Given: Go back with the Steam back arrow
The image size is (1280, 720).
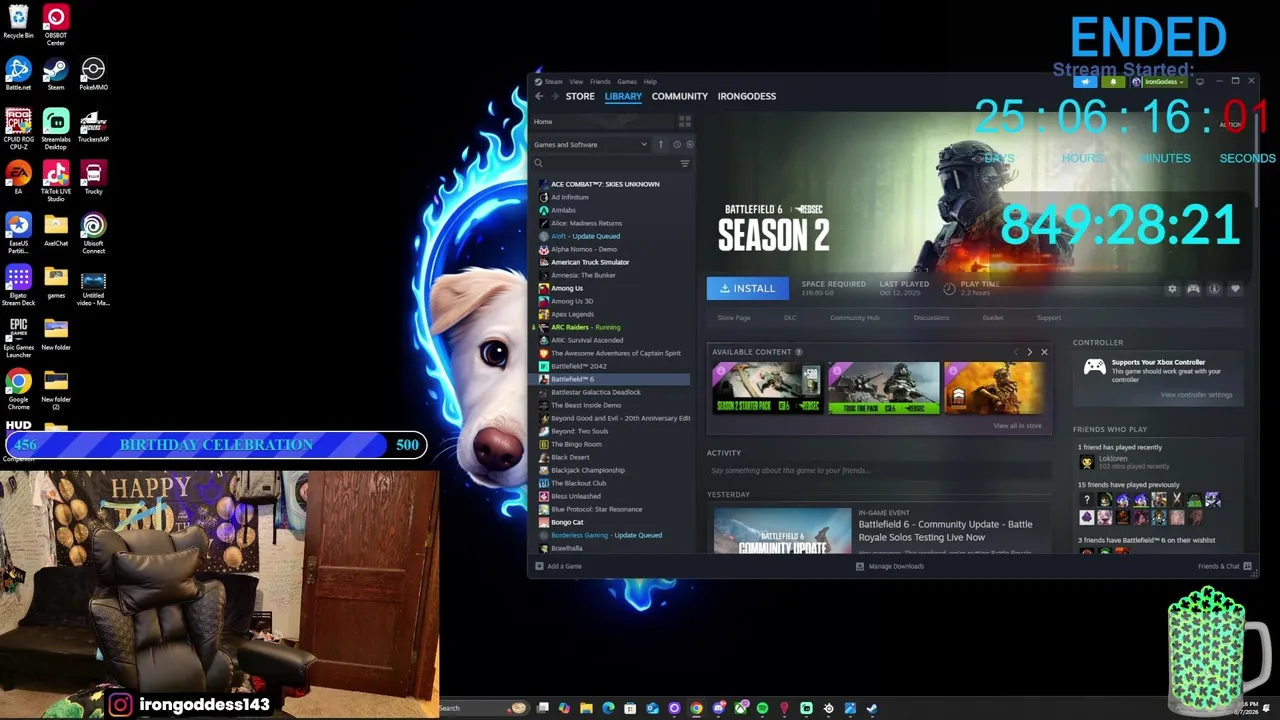Looking at the screenshot, I should click(539, 96).
